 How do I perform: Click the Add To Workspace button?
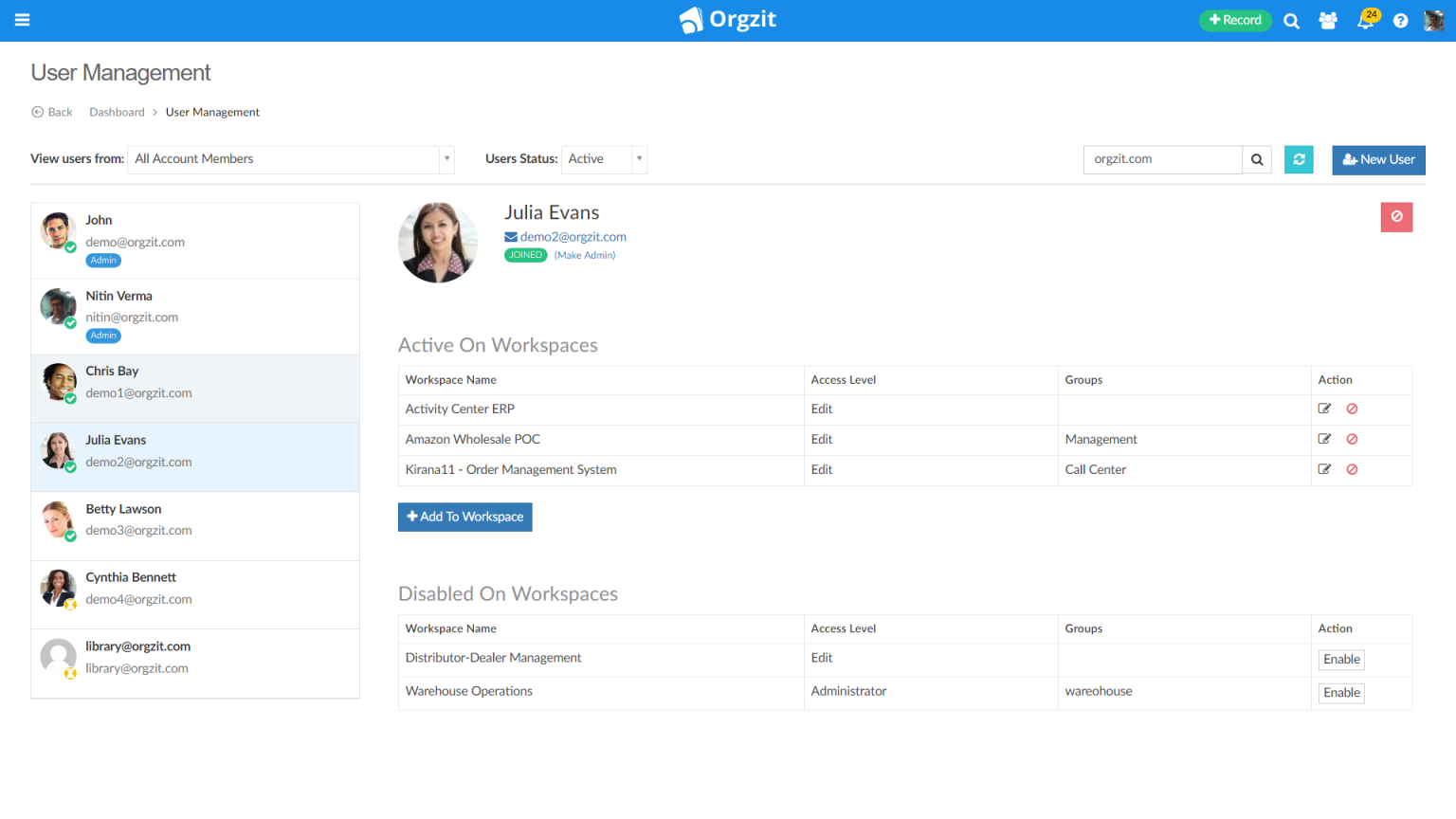464,517
